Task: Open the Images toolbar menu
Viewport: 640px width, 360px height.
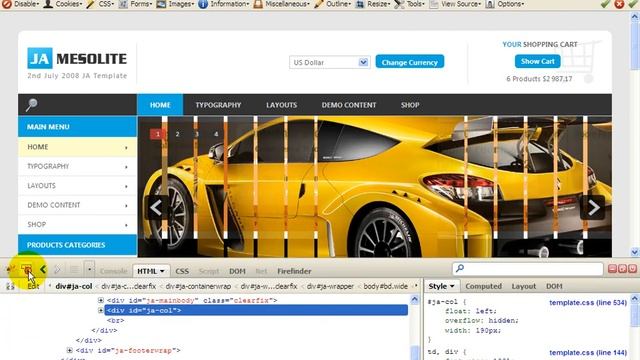Action: [176, 4]
